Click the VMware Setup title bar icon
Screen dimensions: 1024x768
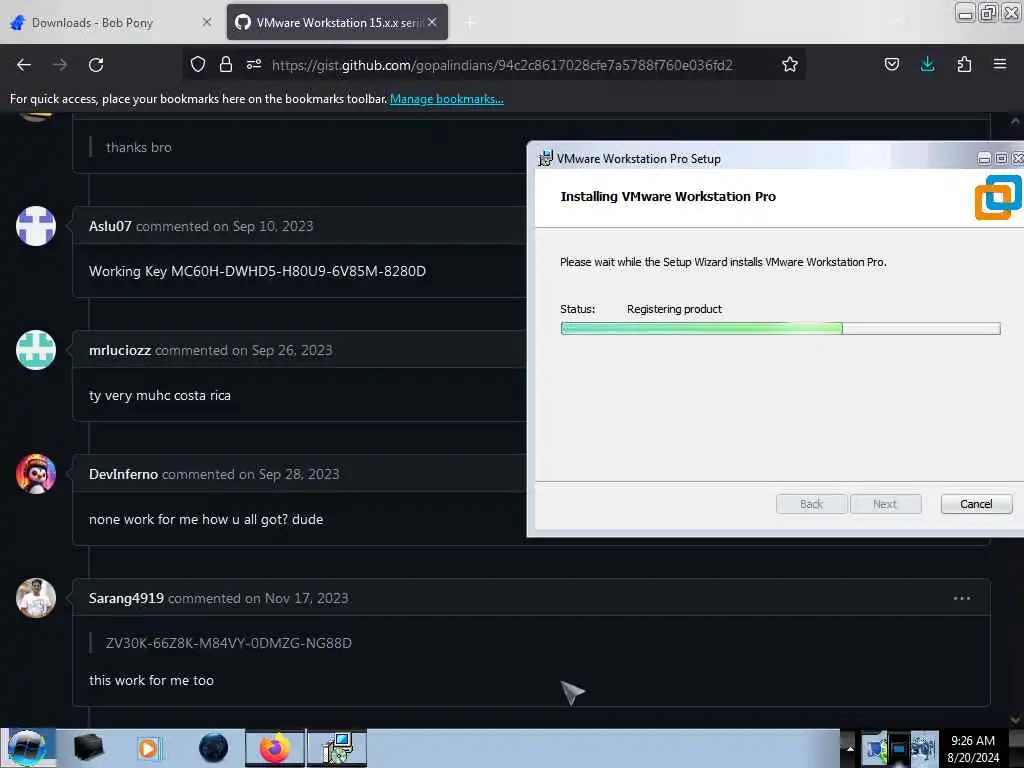(x=545, y=159)
